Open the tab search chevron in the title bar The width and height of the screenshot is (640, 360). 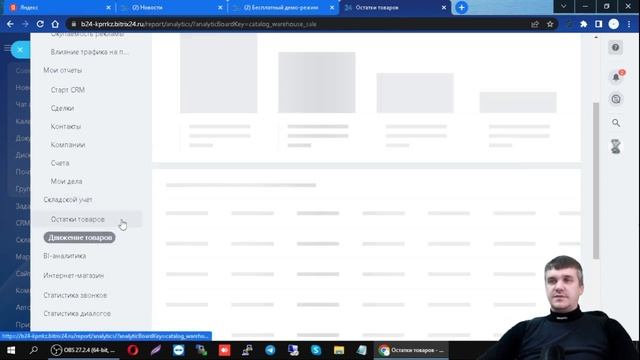[x=564, y=7]
